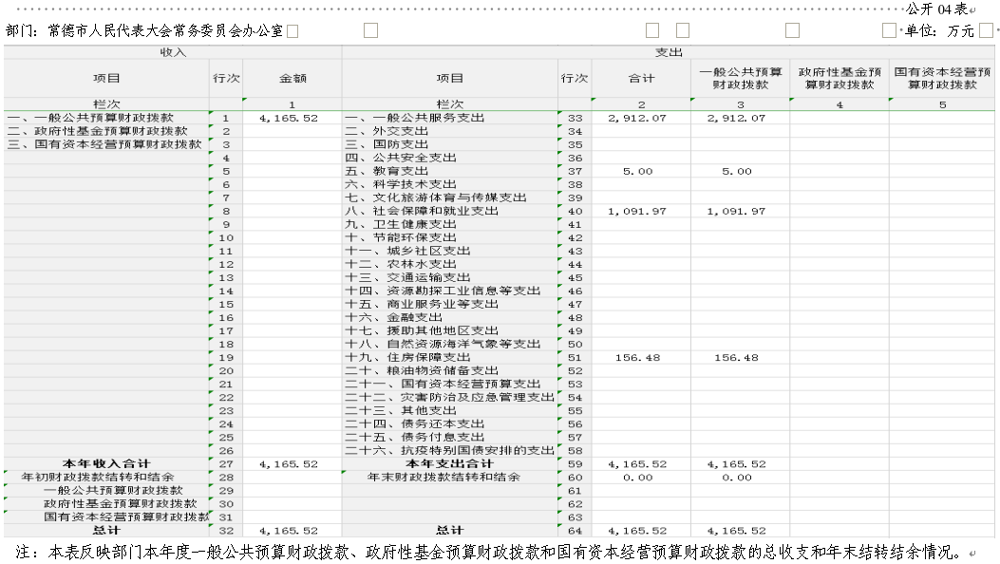Click the 六、科学技术支出 row label
The image size is (1000, 564).
tap(401, 185)
